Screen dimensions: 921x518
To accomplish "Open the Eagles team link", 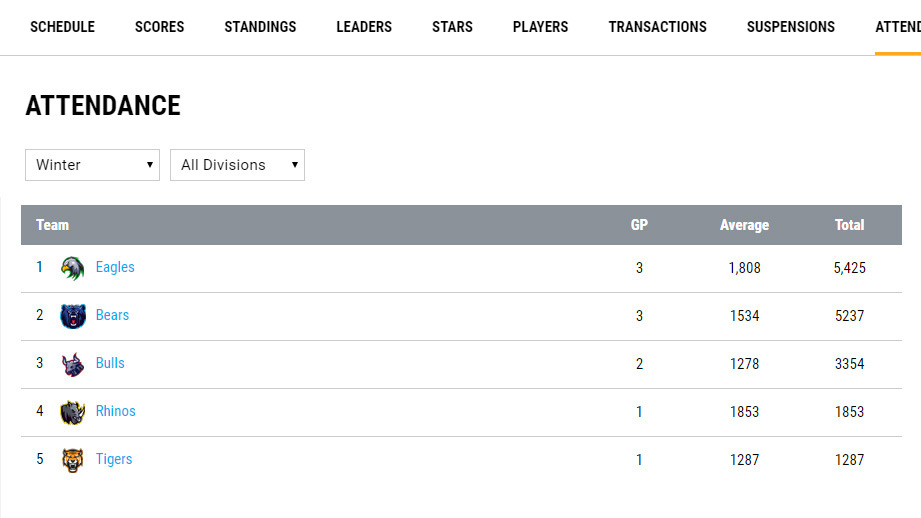I will click(x=115, y=267).
